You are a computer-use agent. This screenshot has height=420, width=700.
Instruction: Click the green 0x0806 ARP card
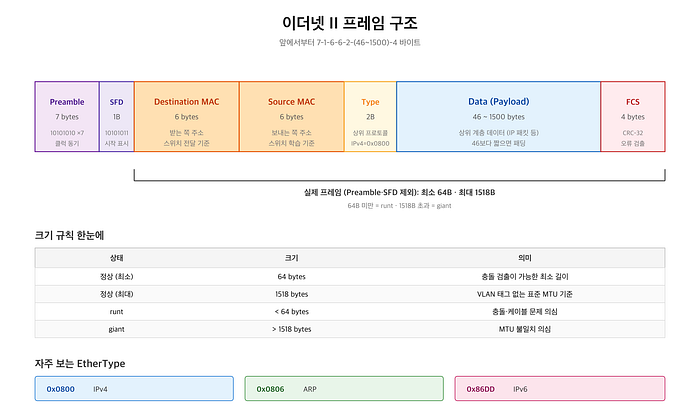tap(344, 388)
